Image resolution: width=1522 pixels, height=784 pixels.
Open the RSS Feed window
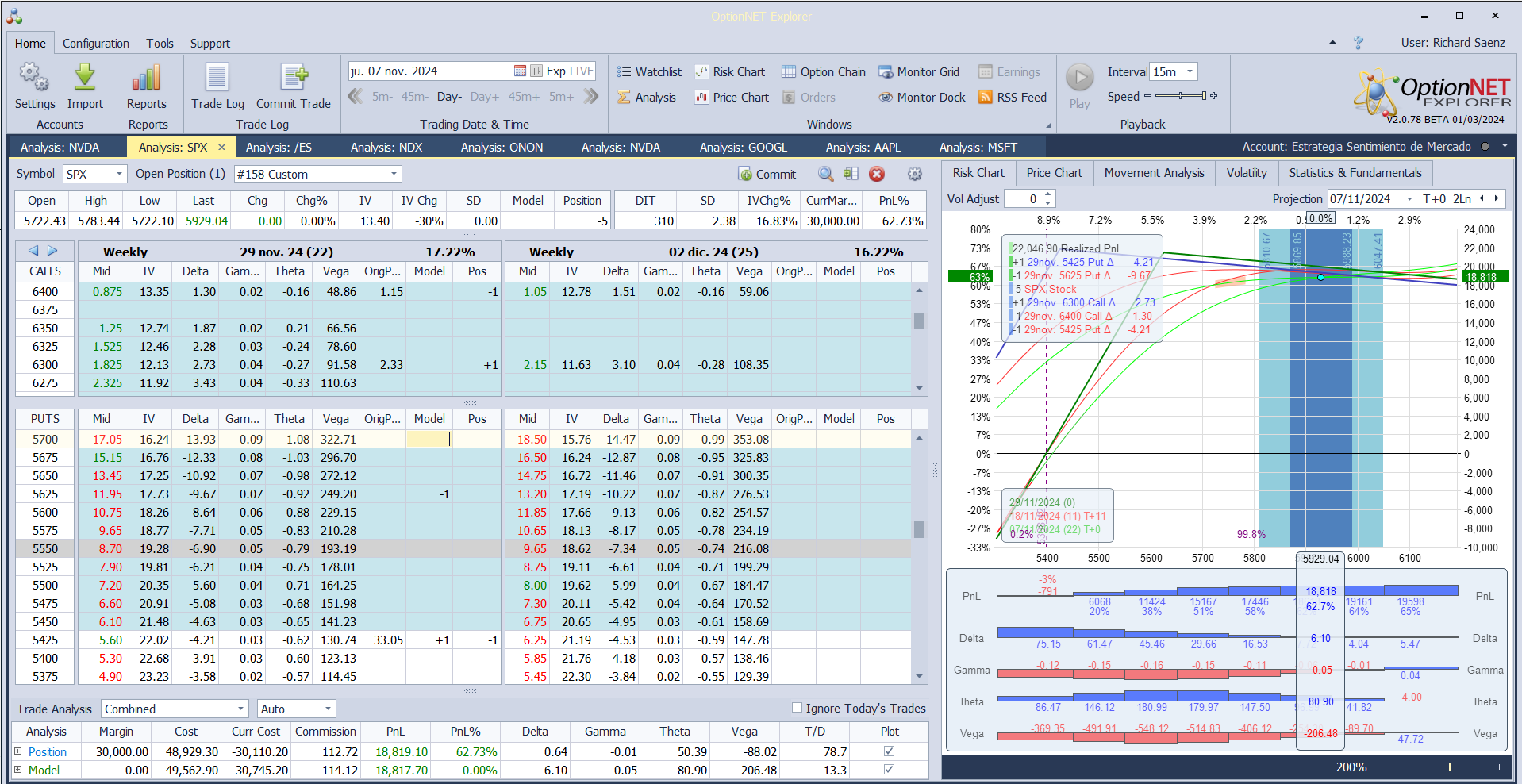tap(1012, 98)
